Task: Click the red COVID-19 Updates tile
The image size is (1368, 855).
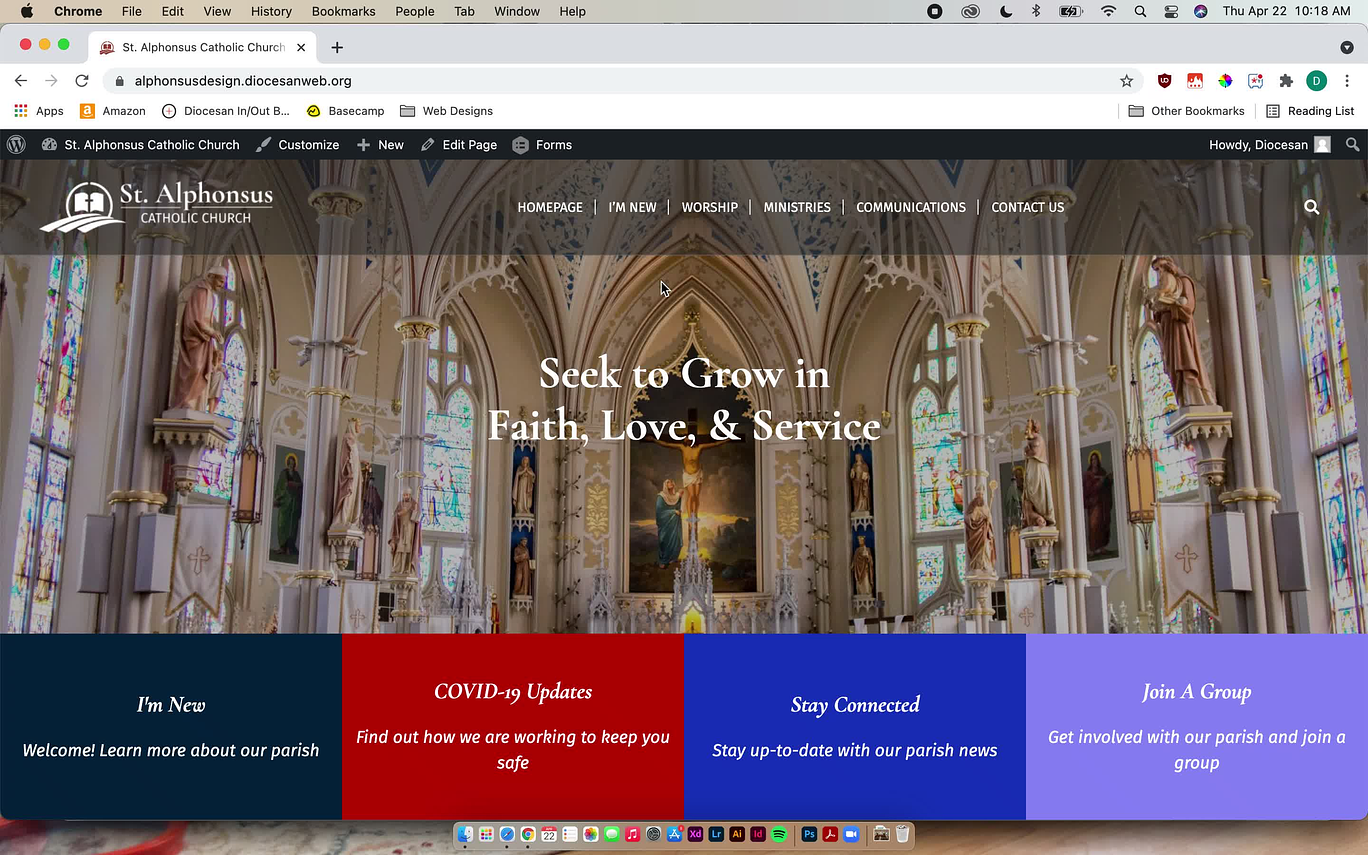Action: [x=513, y=726]
